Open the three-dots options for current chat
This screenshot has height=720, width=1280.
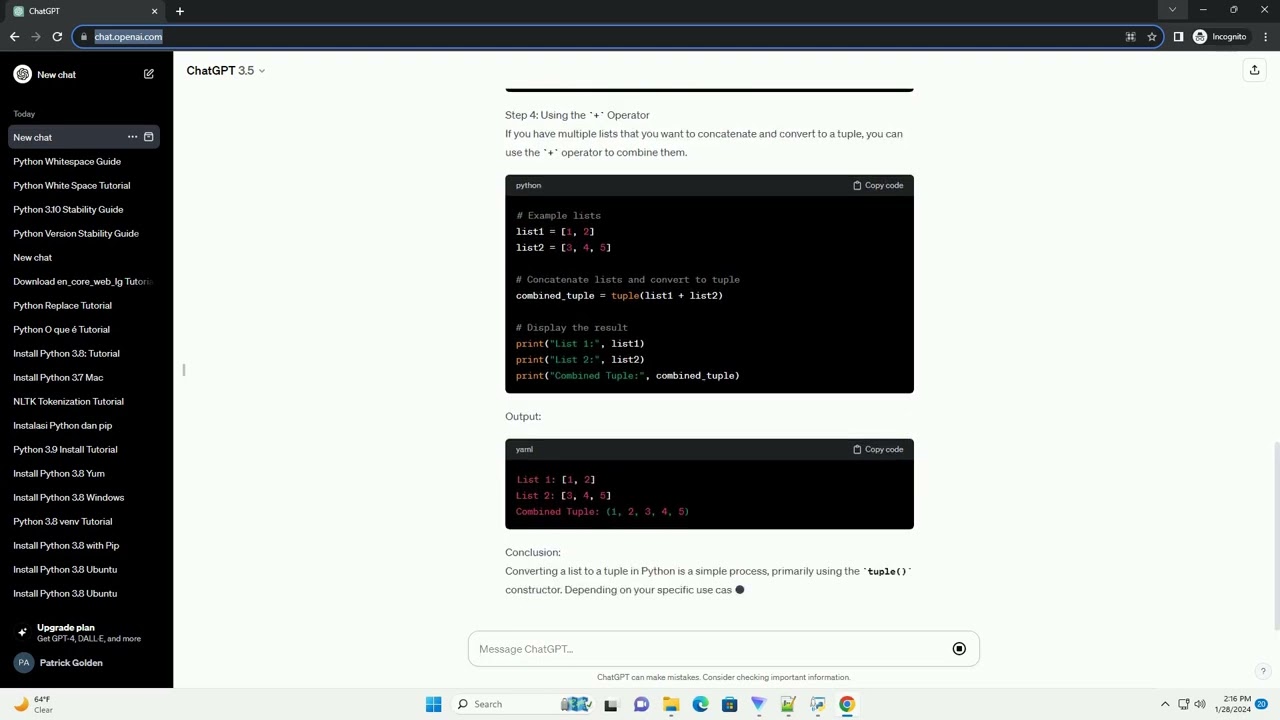132,137
